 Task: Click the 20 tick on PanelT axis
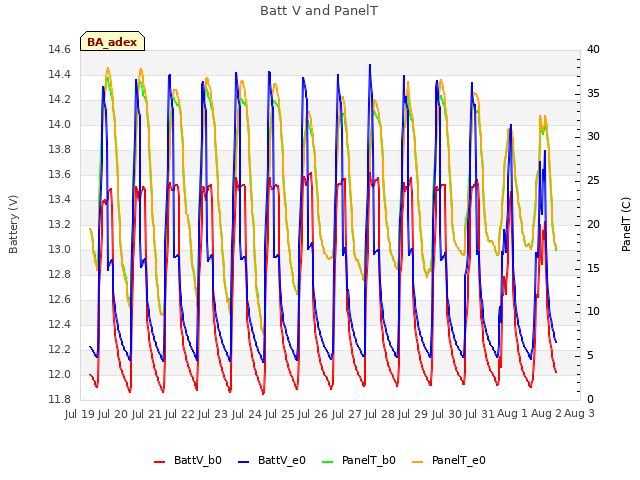click(593, 224)
